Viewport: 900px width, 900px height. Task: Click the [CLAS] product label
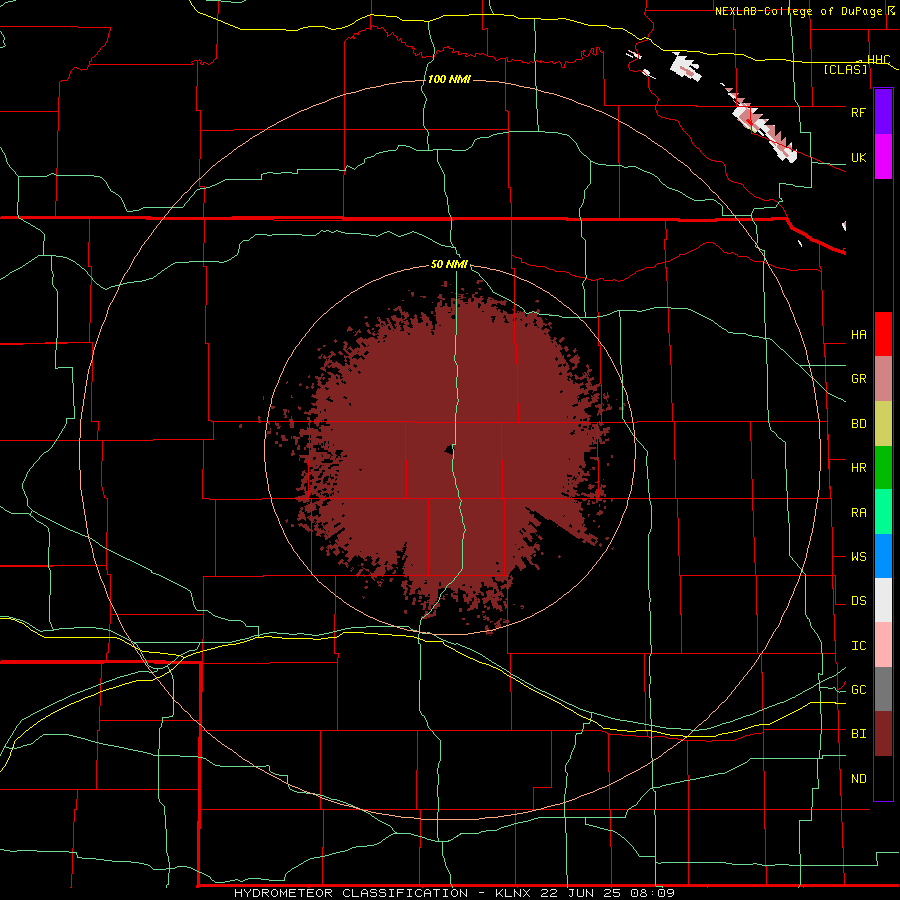coord(845,70)
